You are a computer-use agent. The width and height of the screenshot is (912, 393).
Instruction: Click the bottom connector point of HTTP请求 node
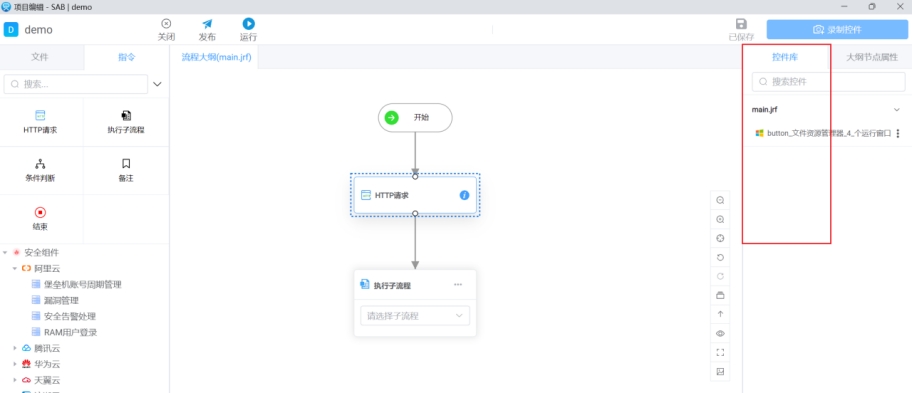[415, 214]
